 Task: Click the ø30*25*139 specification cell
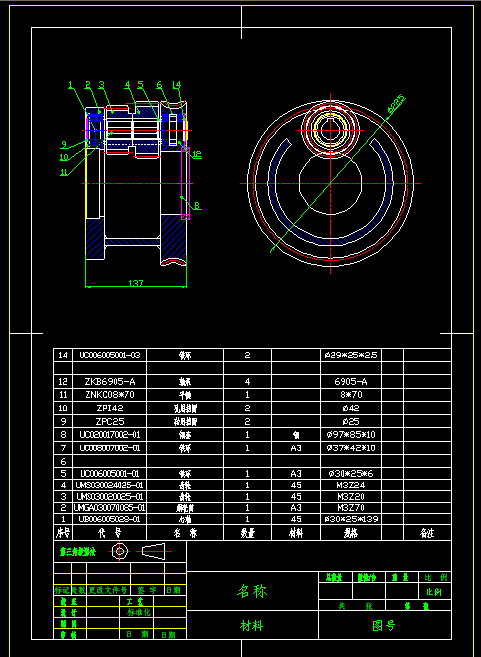pos(351,519)
